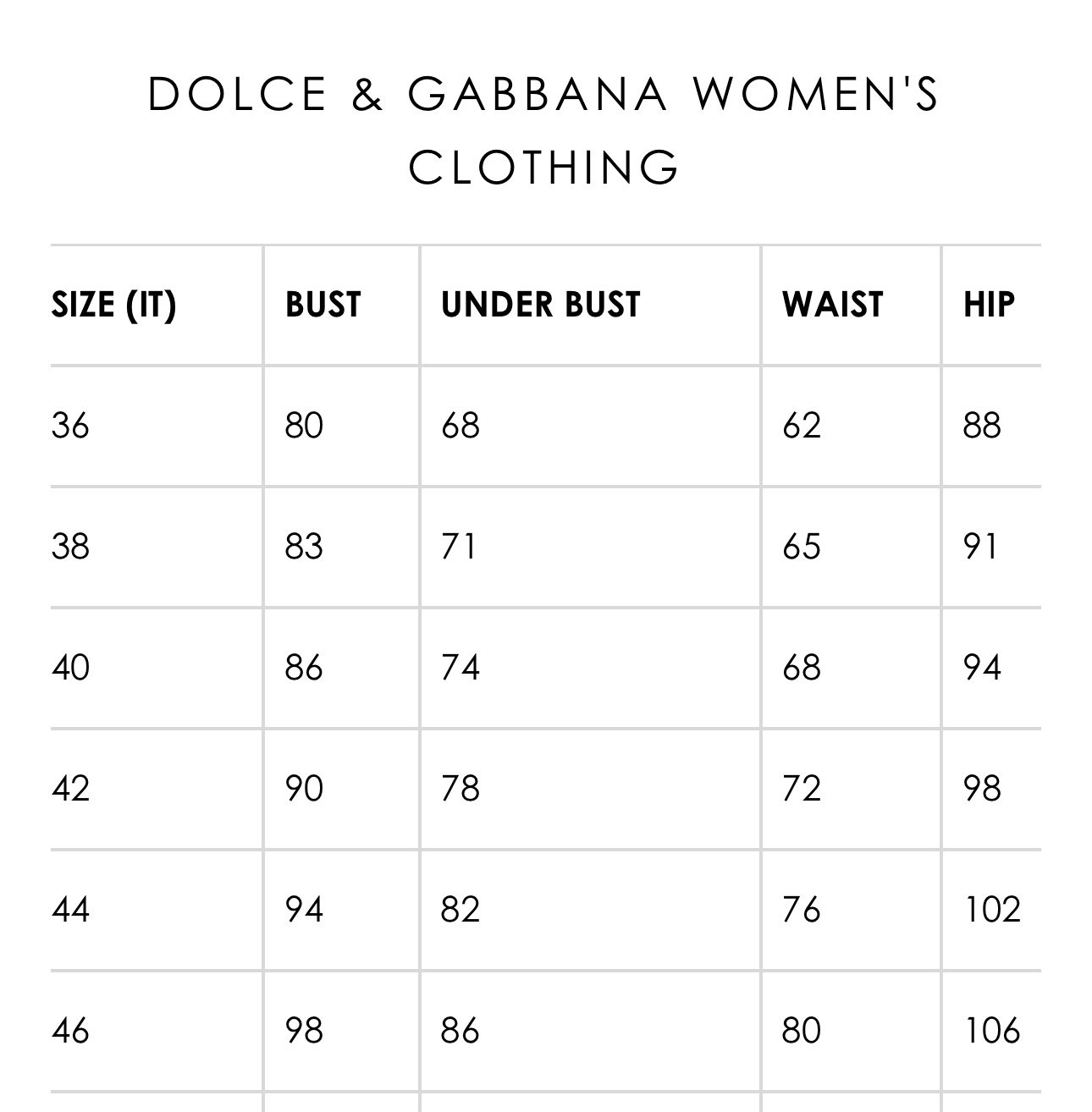Select the UNDER BUST column header
Screen dimensions: 1092x1112
541,305
